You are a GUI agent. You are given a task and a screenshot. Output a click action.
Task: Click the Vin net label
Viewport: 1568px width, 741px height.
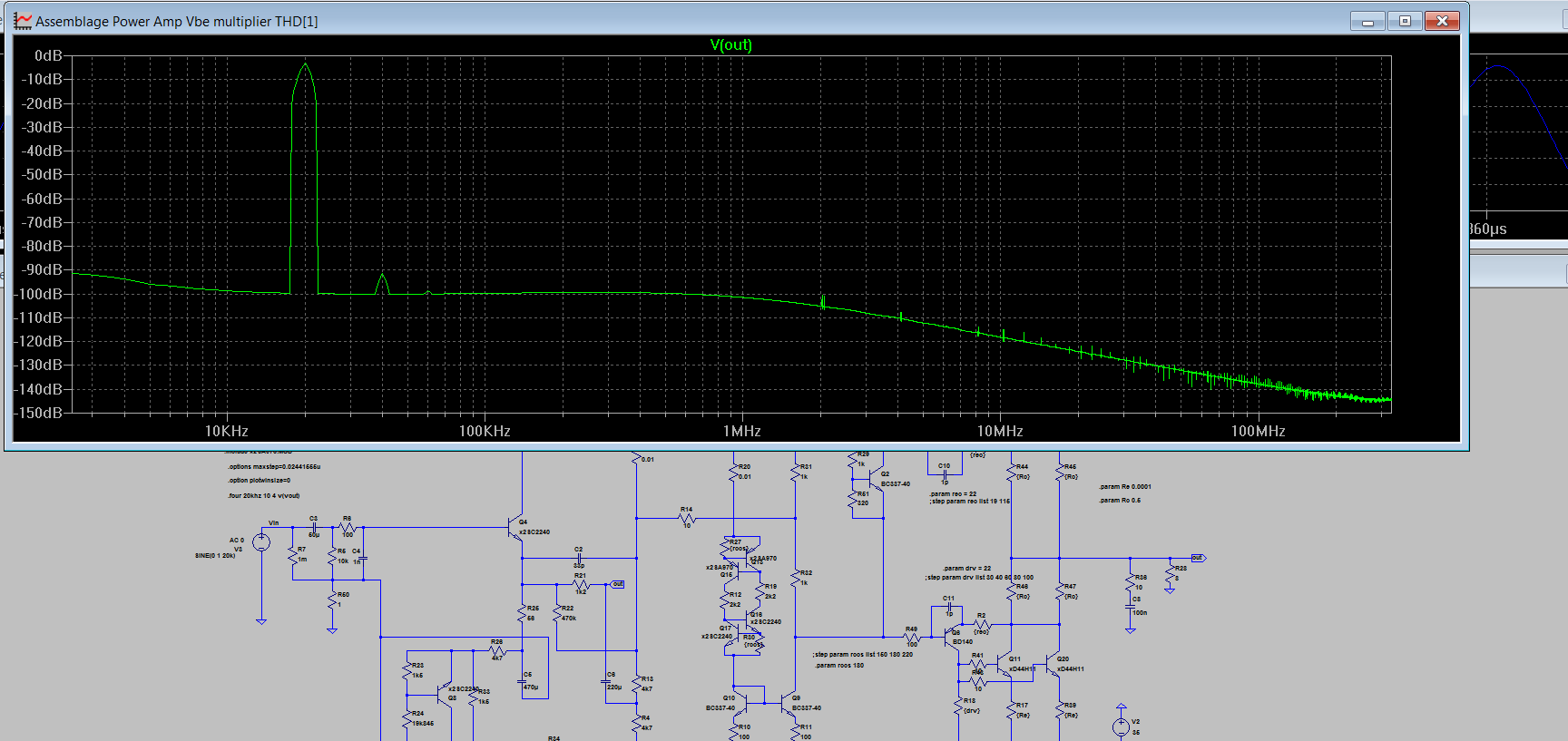pyautogui.click(x=274, y=522)
